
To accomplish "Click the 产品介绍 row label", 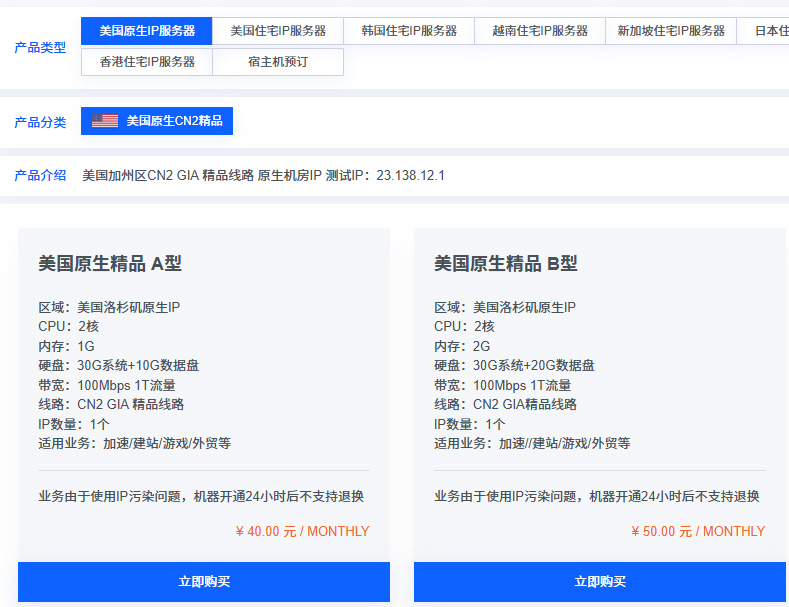I will pos(40,175).
